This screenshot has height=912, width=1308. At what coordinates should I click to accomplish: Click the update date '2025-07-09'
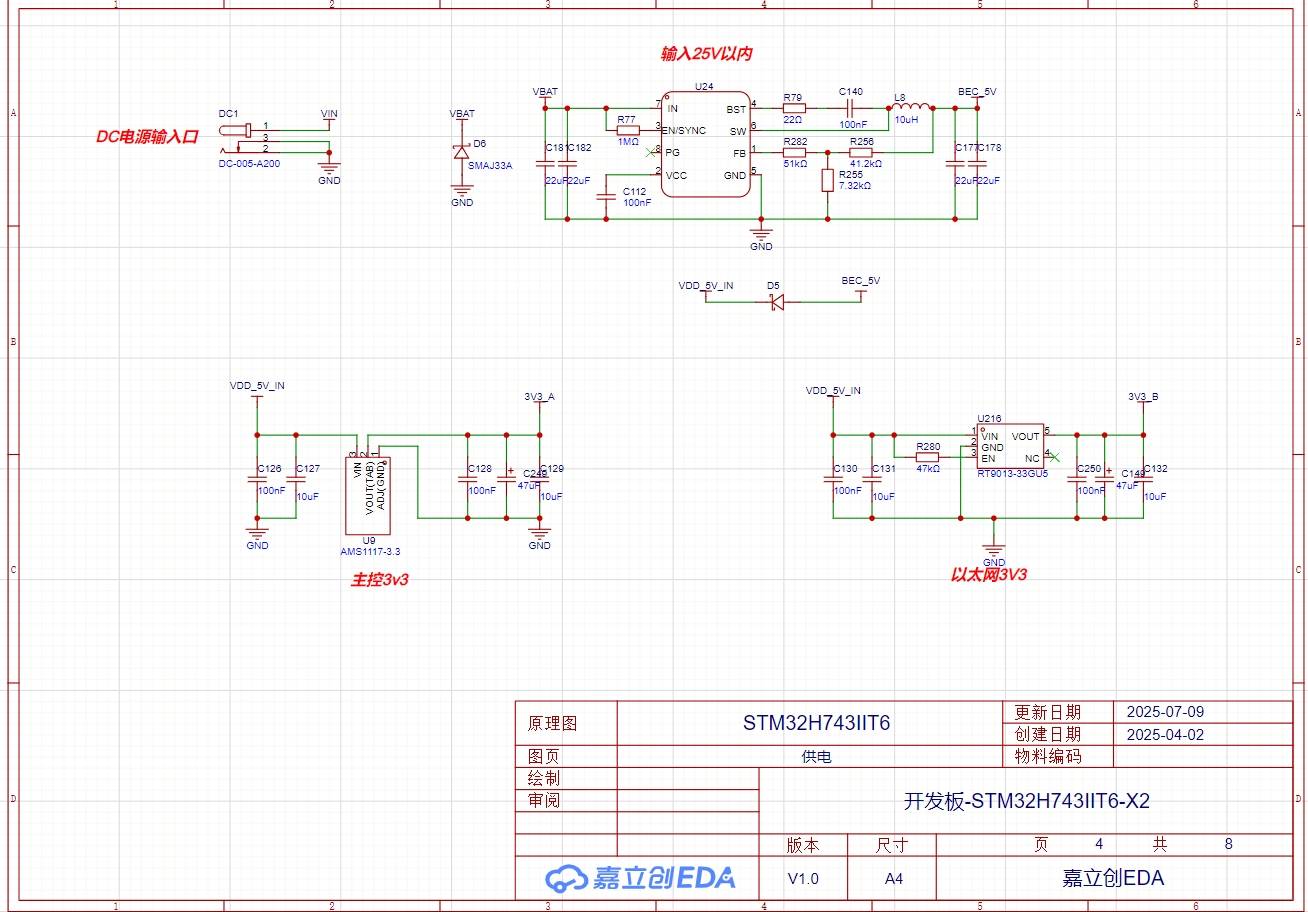[1165, 712]
